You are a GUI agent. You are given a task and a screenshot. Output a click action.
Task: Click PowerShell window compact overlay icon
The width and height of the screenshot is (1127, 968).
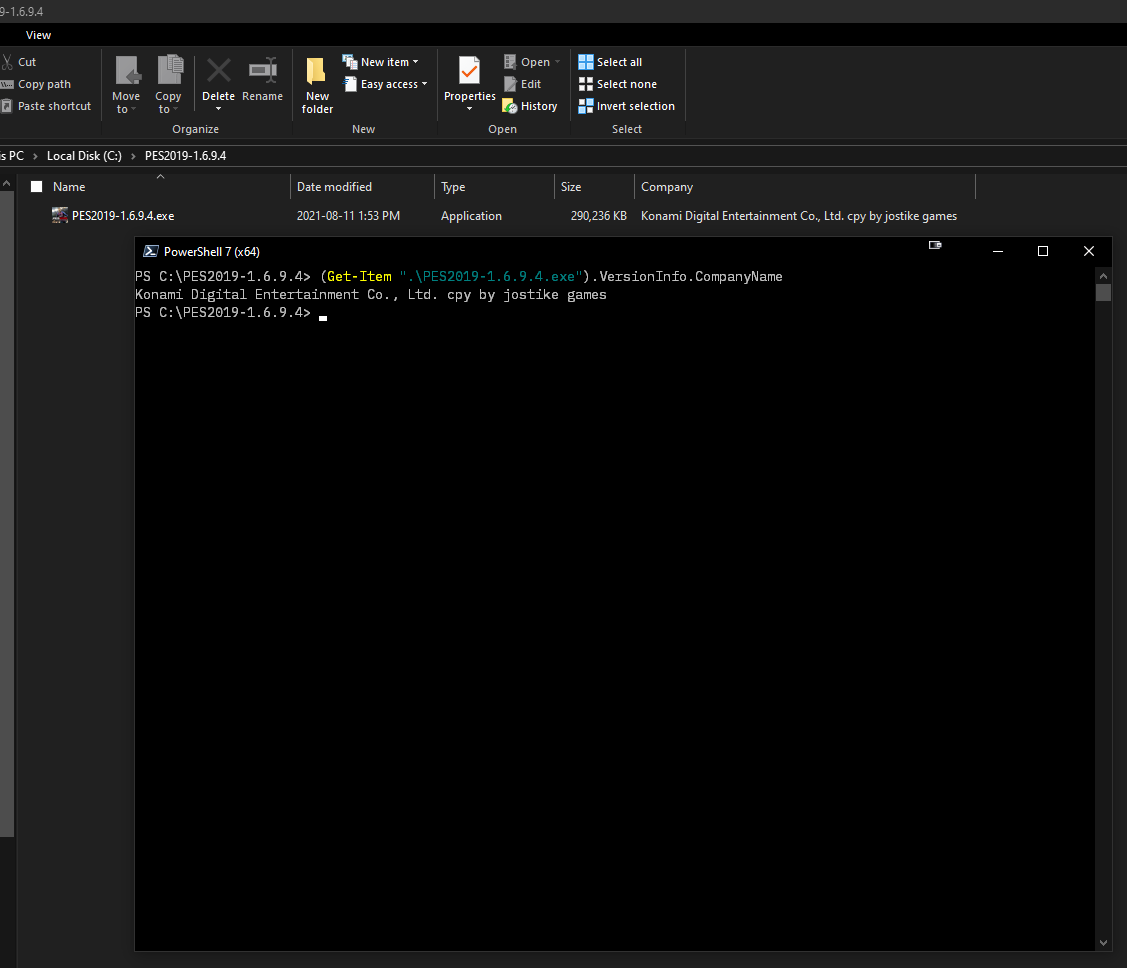pos(935,245)
